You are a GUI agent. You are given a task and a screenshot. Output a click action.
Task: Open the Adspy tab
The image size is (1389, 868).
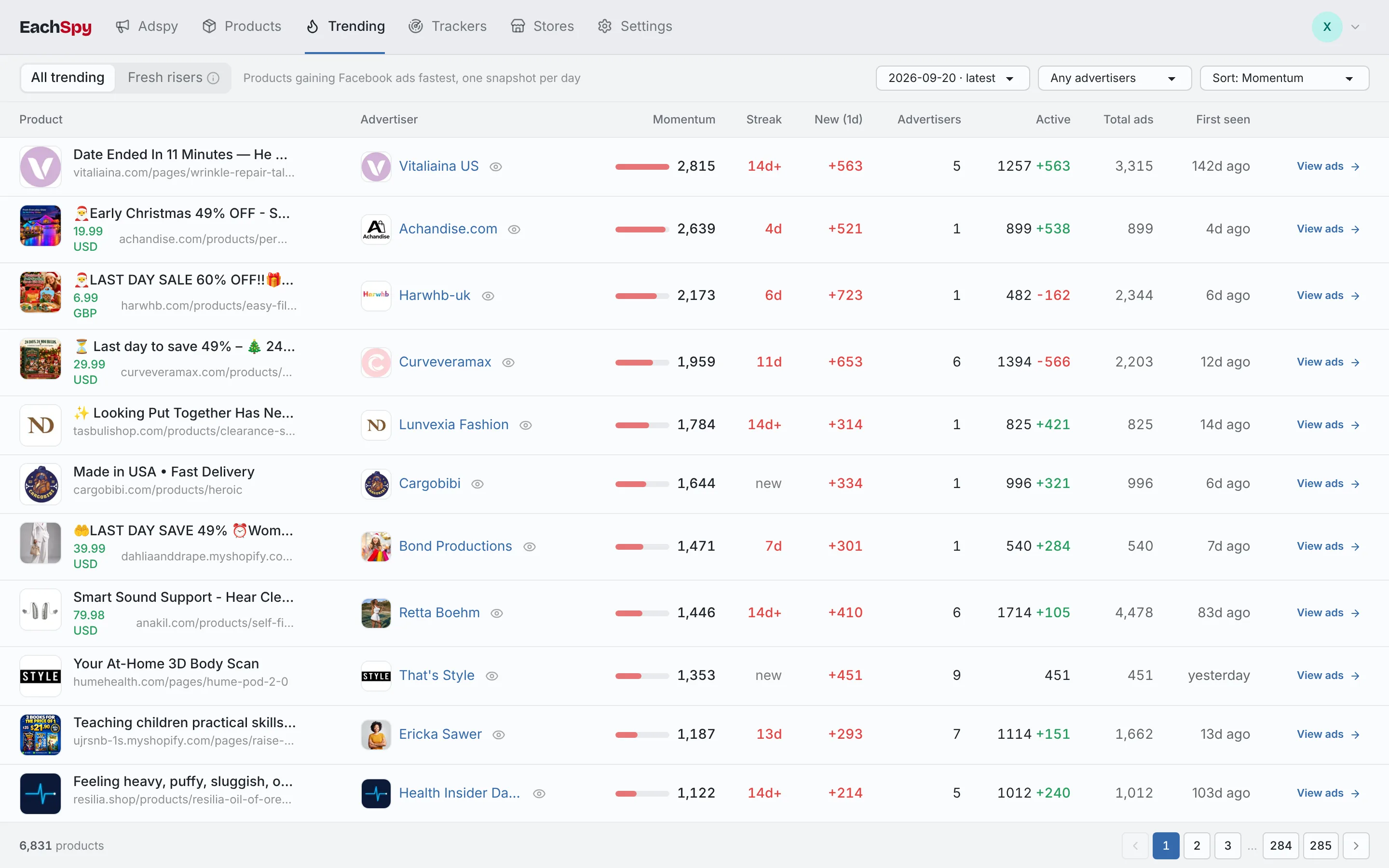pyautogui.click(x=147, y=27)
